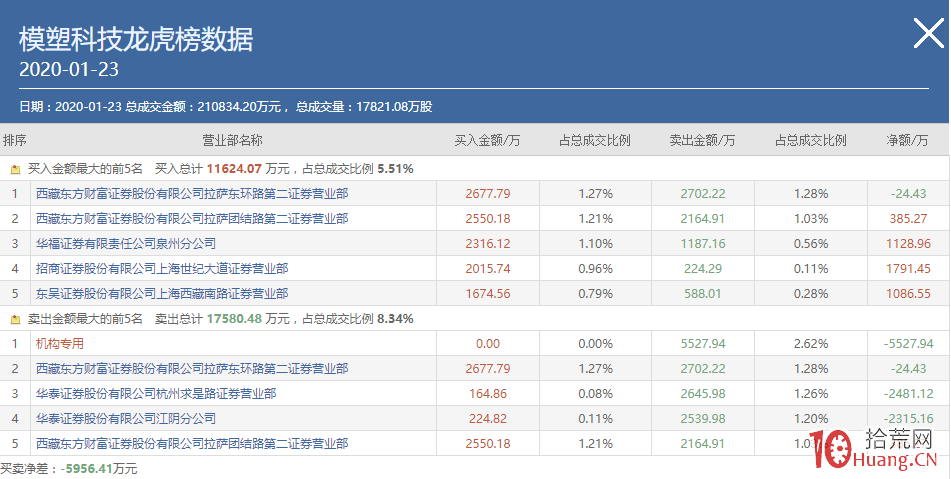The height and width of the screenshot is (479, 951).
Task: Click the 拾荒网 logo watermark
Action: click(x=877, y=451)
